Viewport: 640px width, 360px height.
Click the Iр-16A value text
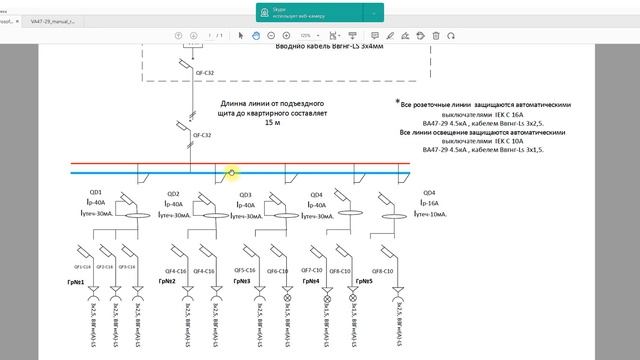coord(429,203)
